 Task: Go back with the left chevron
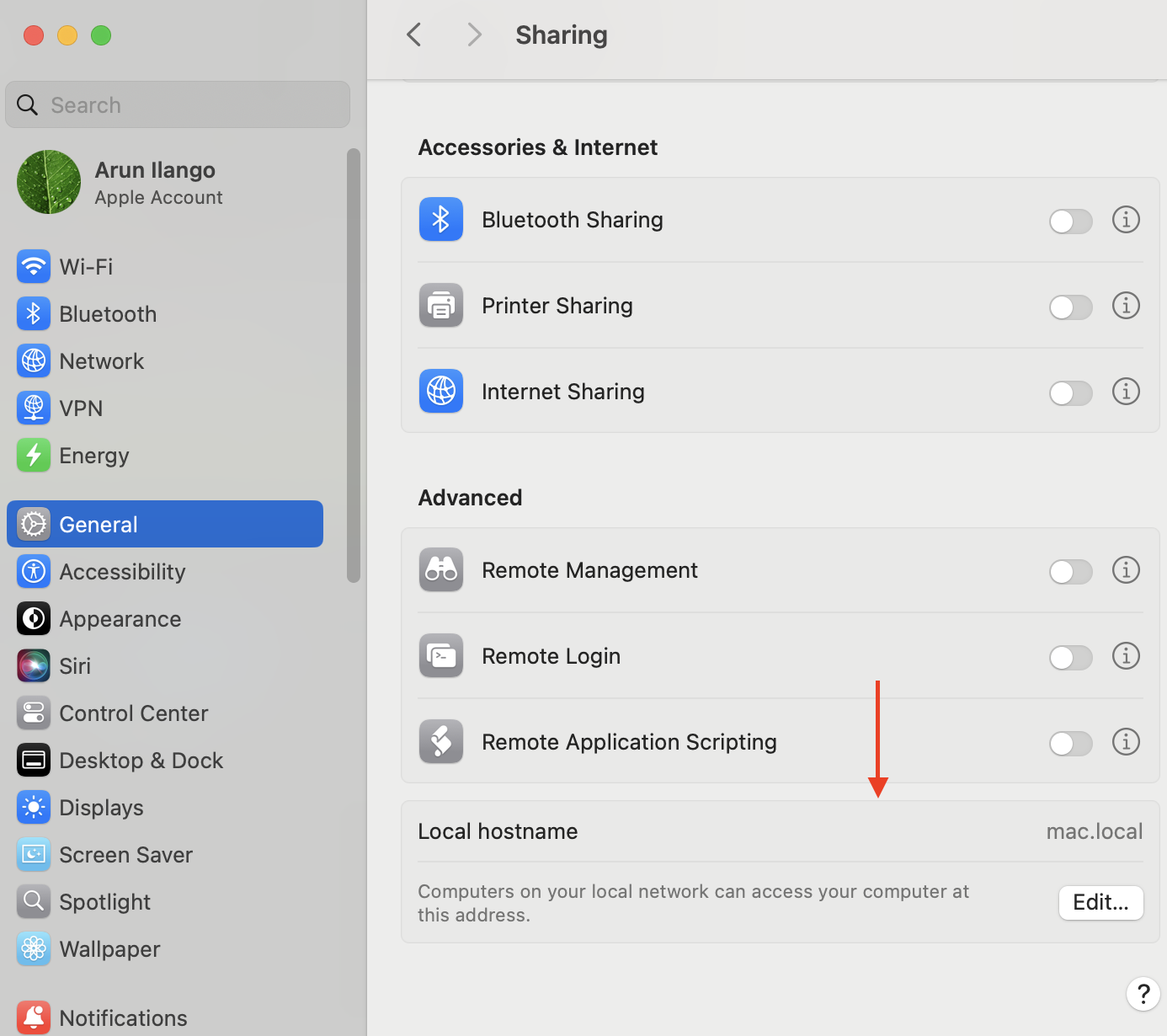[x=413, y=35]
